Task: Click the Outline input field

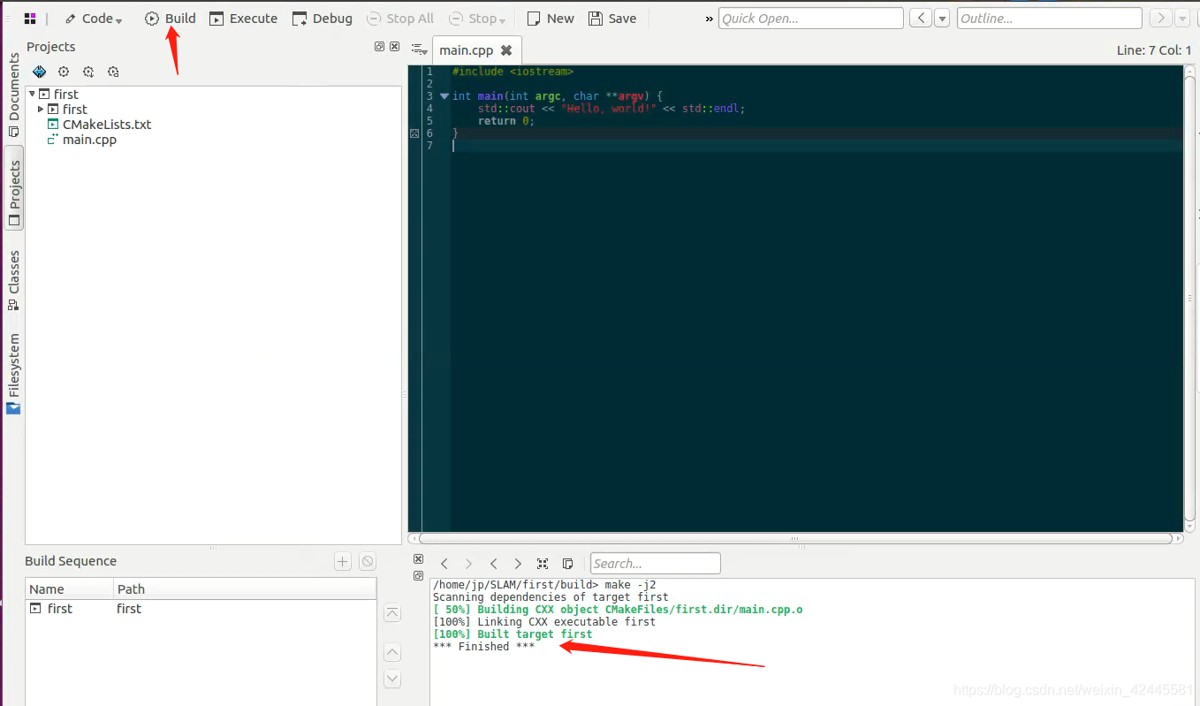Action: [1048, 18]
